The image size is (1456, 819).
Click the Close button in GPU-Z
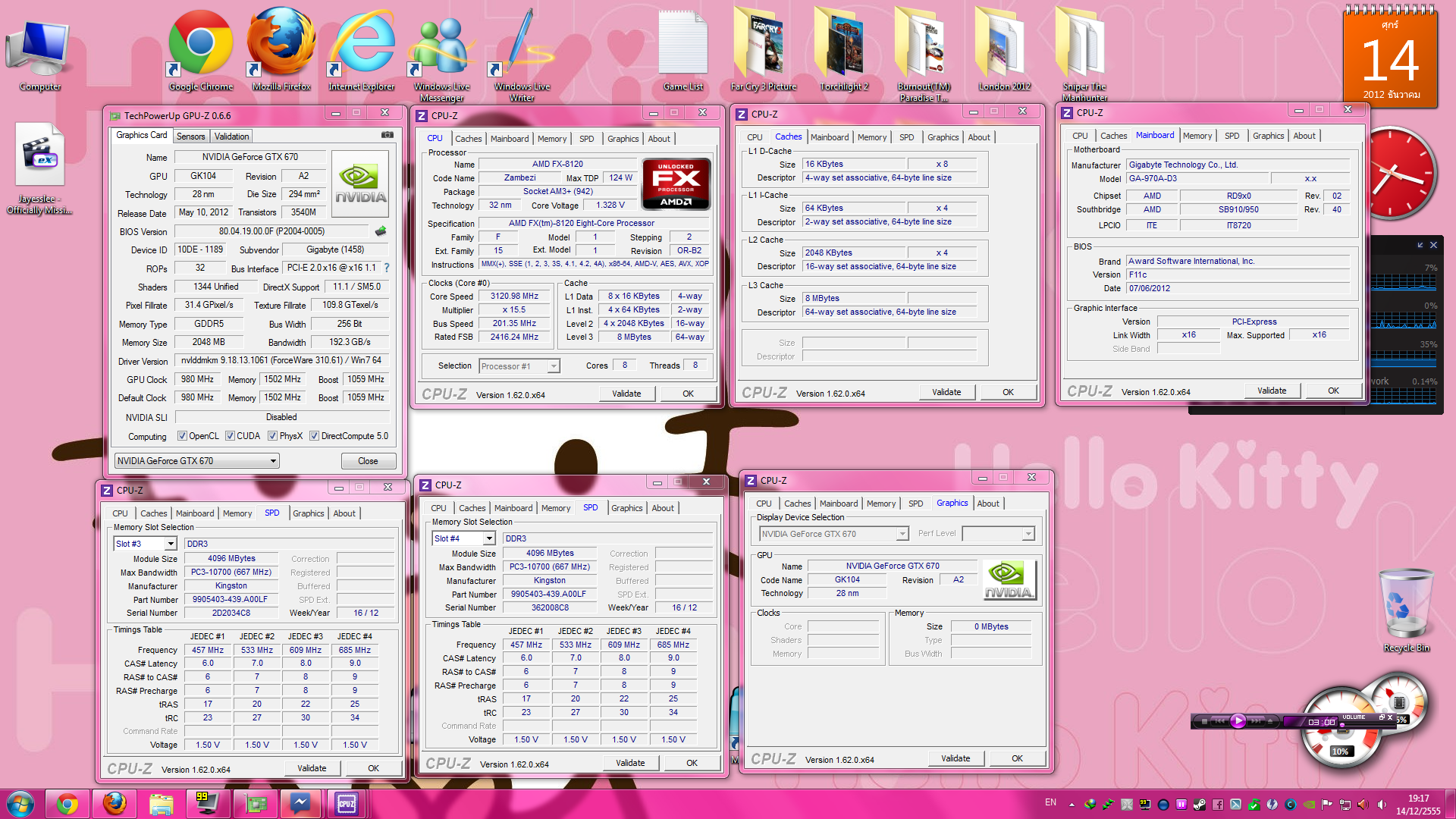click(368, 461)
